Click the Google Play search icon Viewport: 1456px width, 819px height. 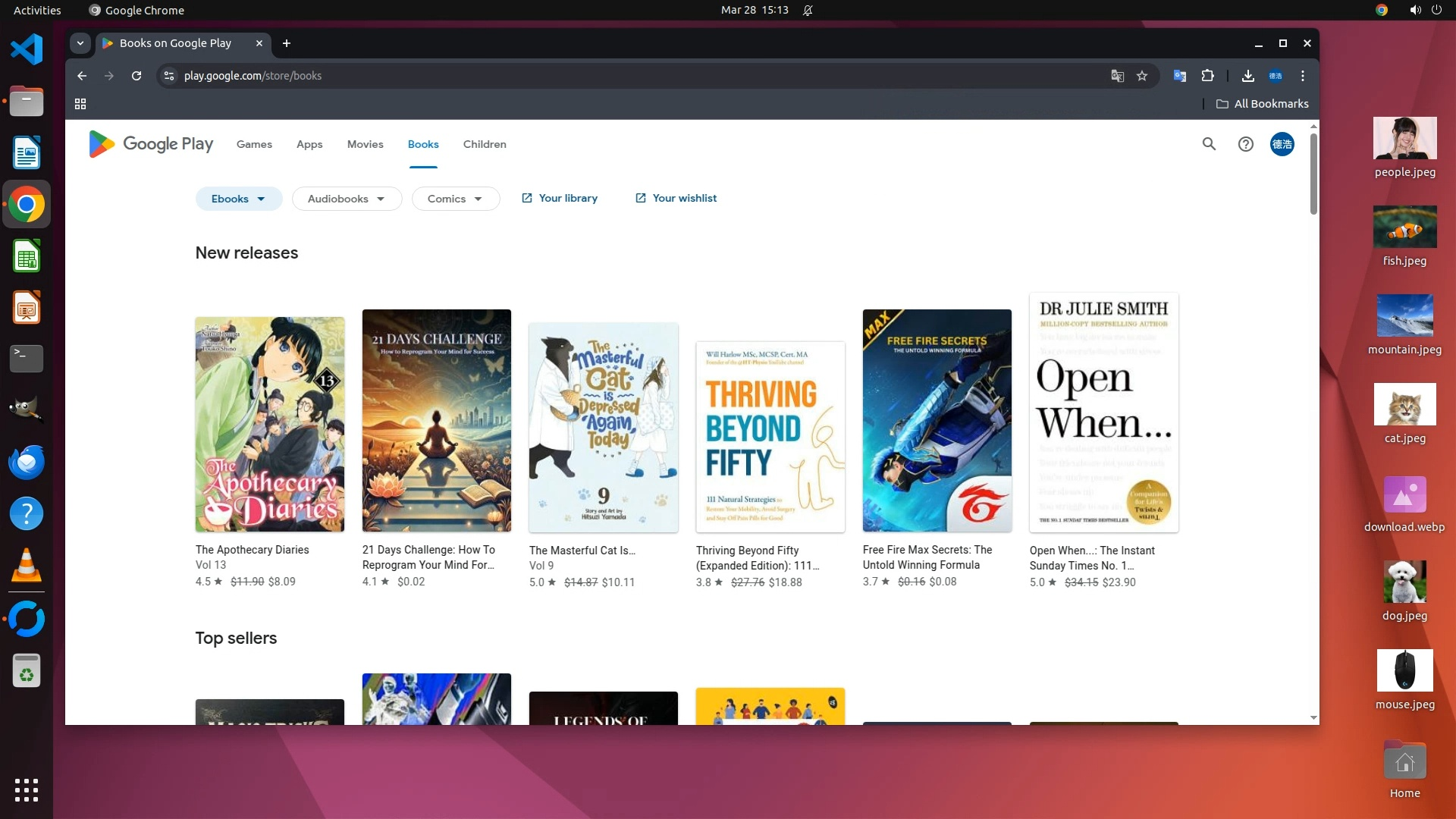tap(1209, 144)
